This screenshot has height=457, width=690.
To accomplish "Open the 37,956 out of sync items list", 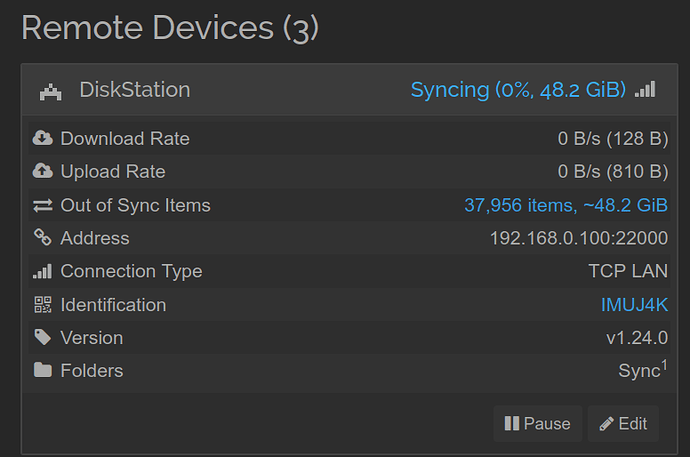I will click(566, 205).
